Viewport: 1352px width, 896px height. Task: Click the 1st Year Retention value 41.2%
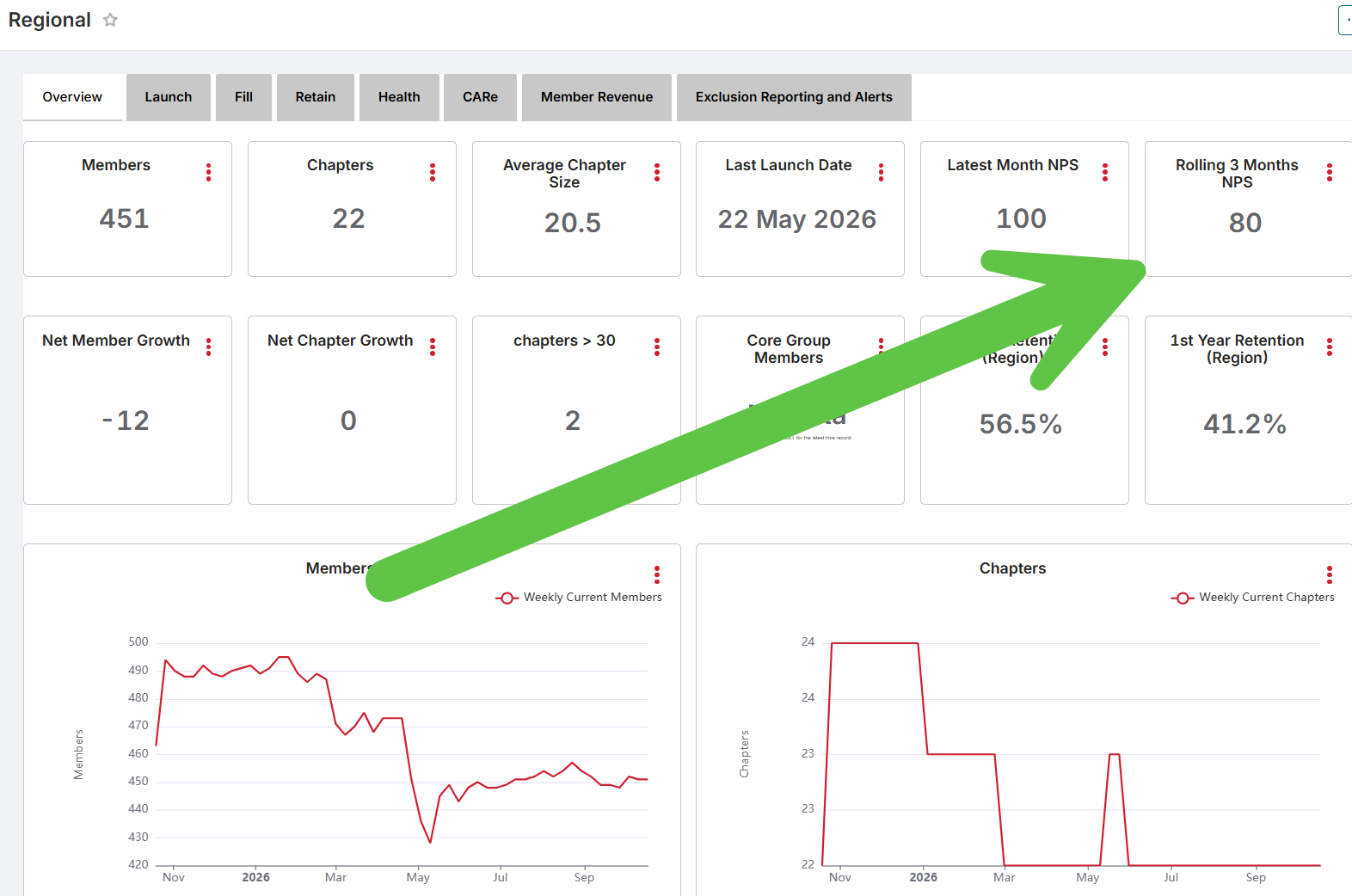[x=1245, y=424]
